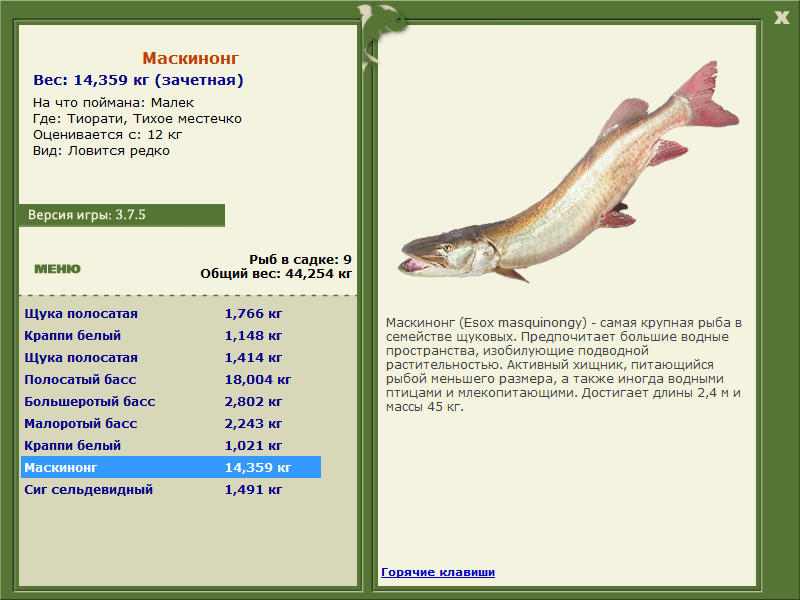This screenshot has height=600, width=800.
Task: Click the muskellunge fish picture
Action: pos(568,172)
